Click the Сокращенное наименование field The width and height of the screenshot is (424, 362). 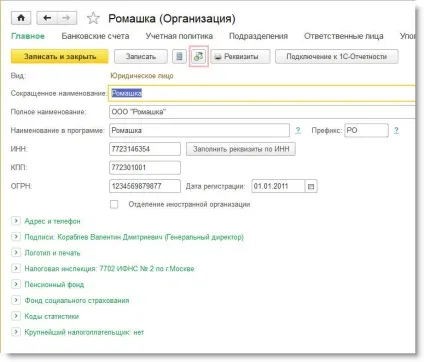[x=262, y=93]
